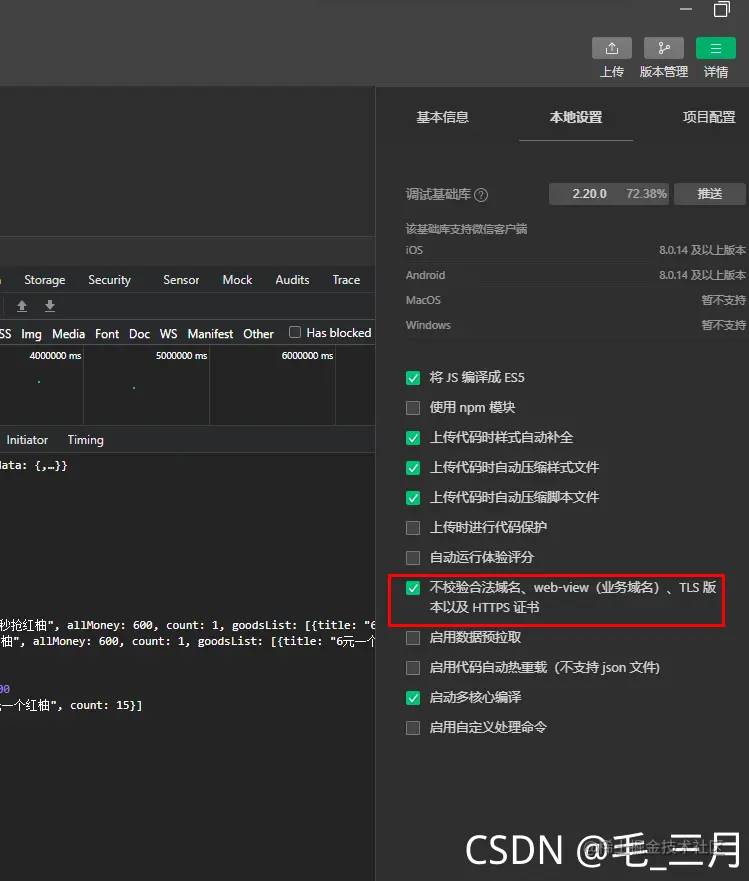749x881 pixels.
Task: Filter network by Manifest
Action: click(x=210, y=334)
